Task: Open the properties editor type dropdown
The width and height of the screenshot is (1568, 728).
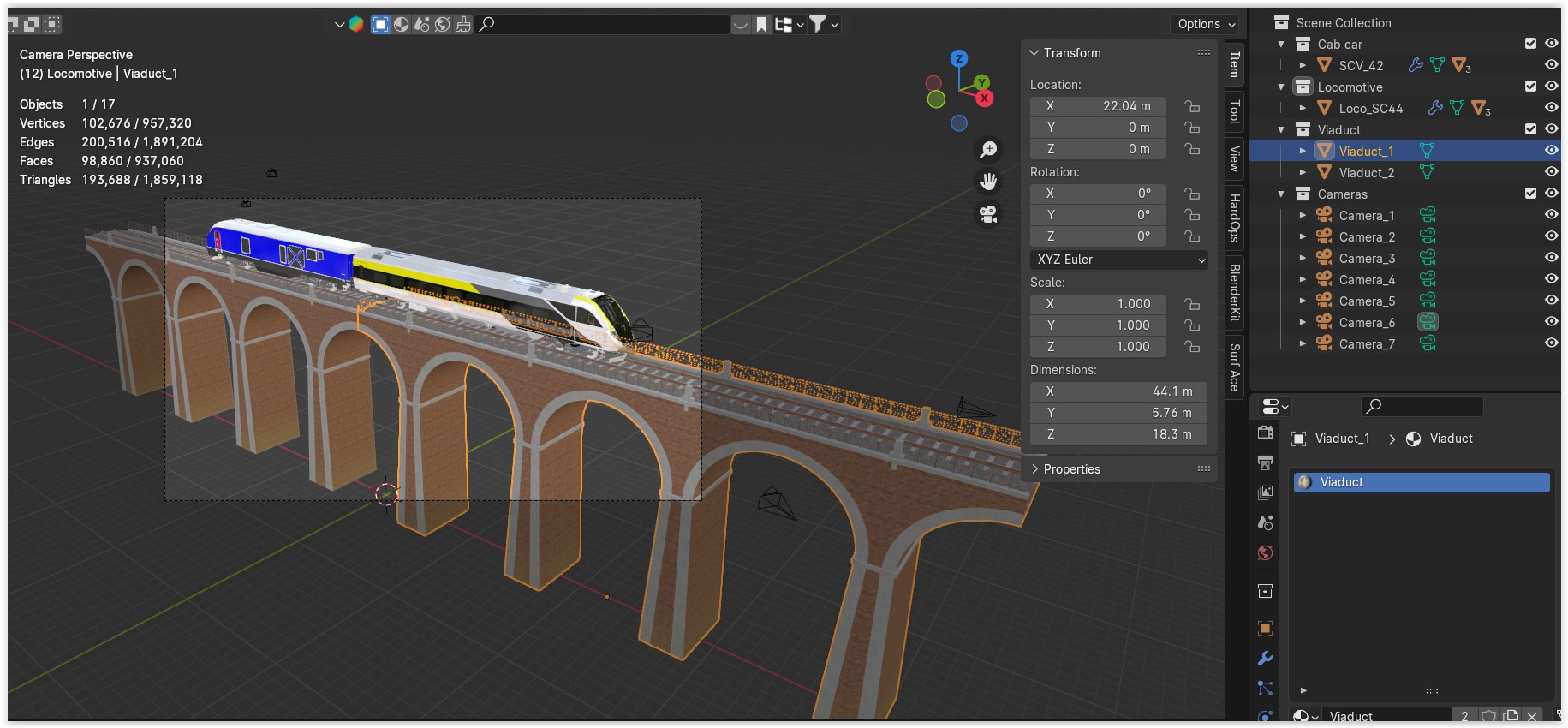Action: (1276, 406)
